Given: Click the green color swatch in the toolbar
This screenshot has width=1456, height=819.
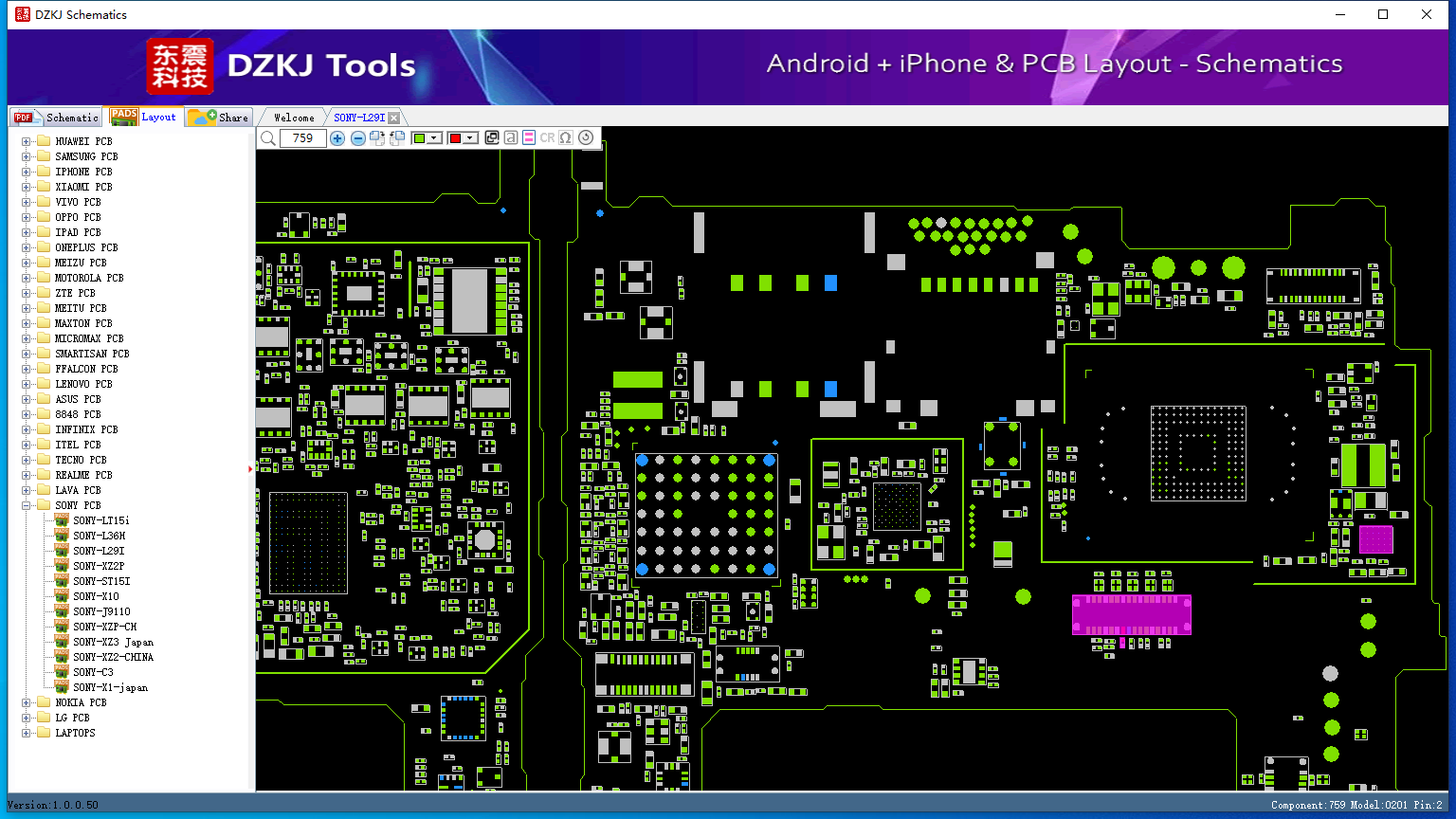Looking at the screenshot, I should pyautogui.click(x=419, y=138).
